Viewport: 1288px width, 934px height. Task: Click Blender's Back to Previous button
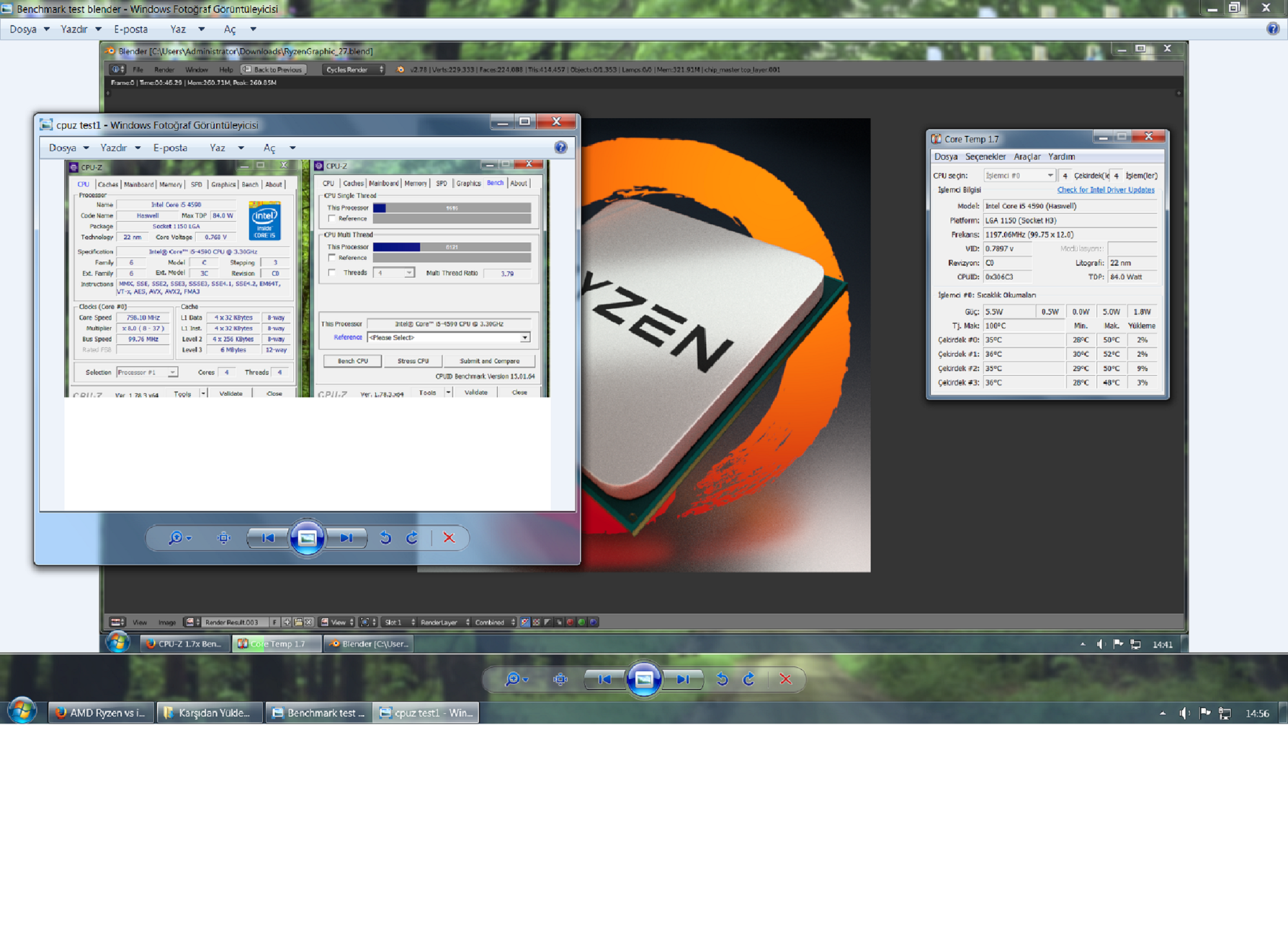274,70
